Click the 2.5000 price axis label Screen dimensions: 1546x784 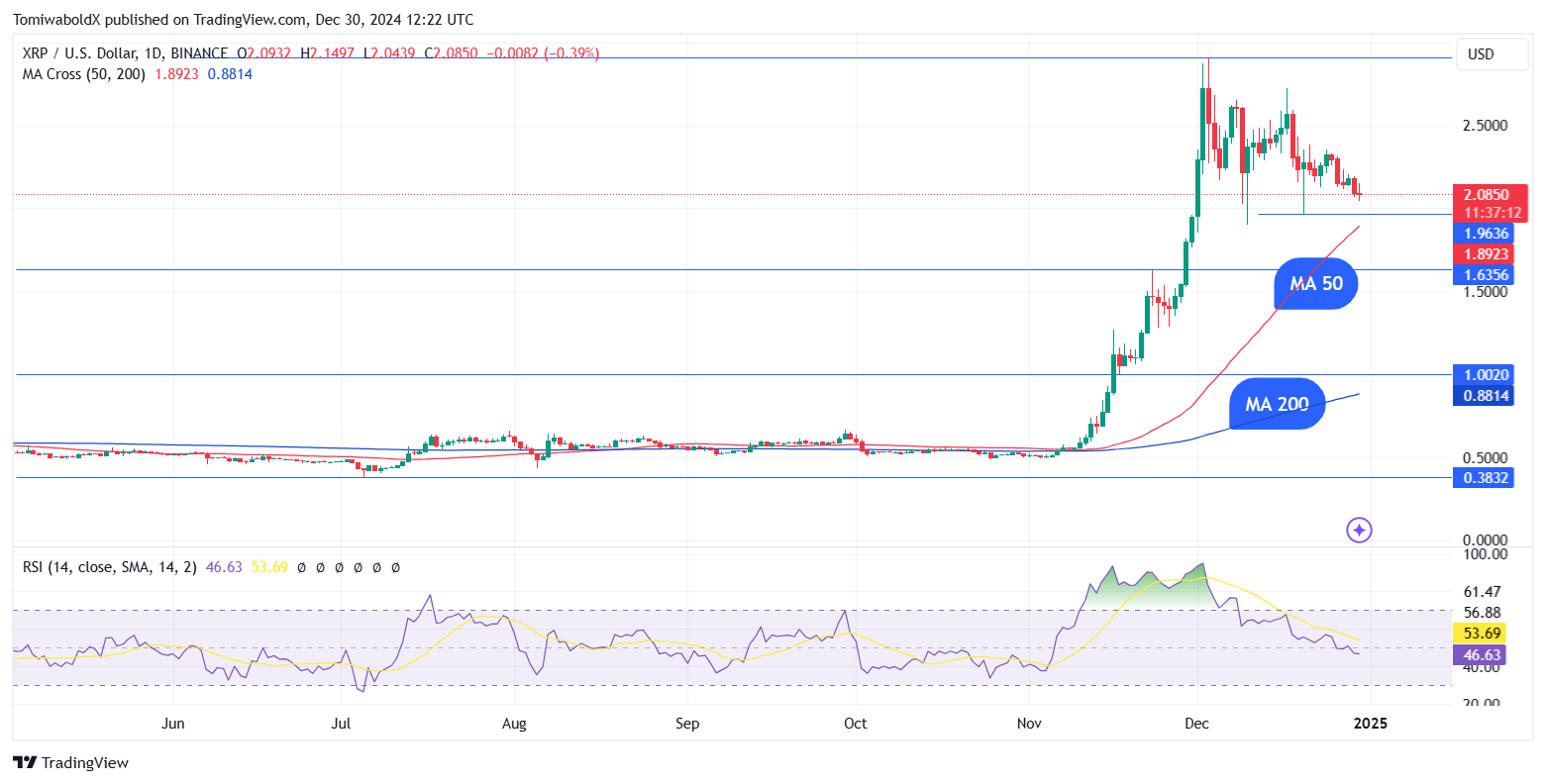1486,126
